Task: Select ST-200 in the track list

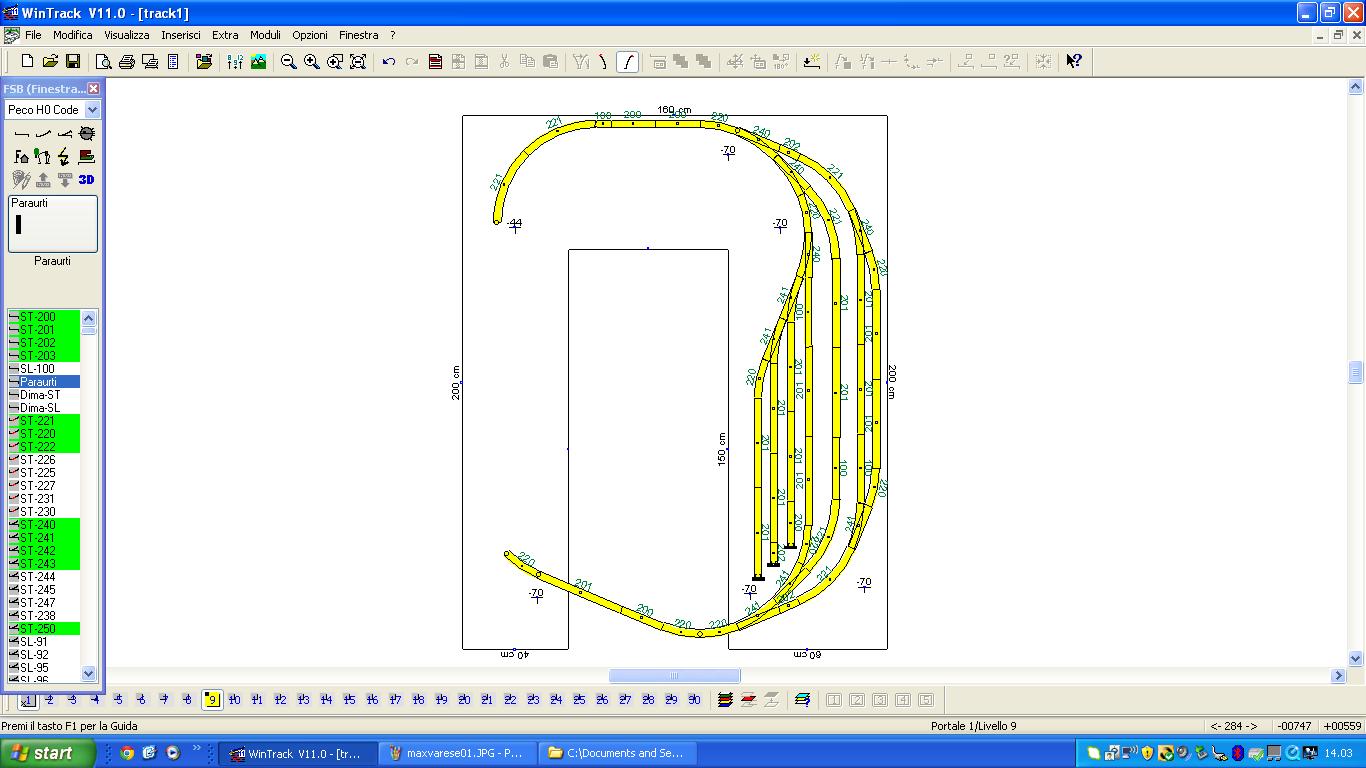Action: (x=44, y=317)
